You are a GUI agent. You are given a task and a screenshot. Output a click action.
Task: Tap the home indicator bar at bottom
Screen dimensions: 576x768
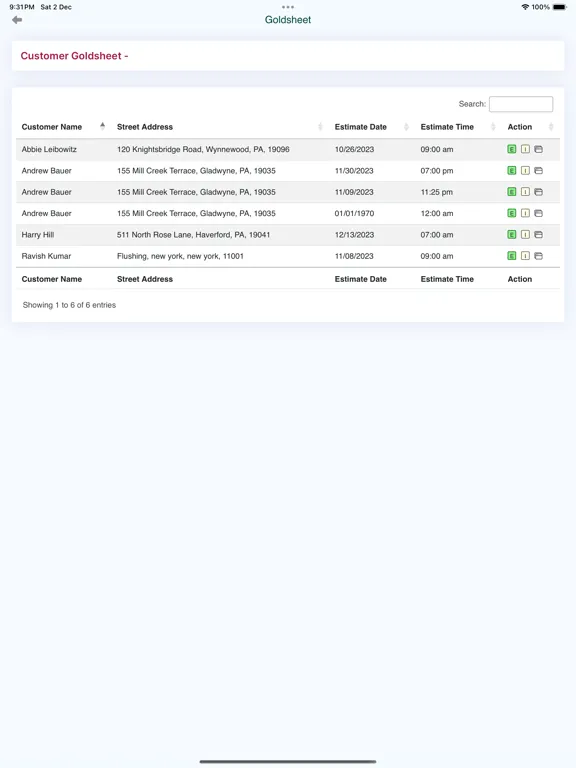[288, 762]
